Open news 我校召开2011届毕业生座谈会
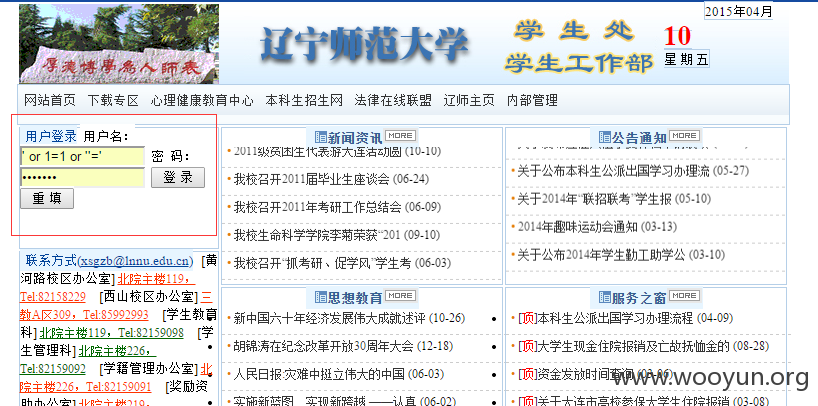Screen dimensions: 818x406 coord(311,180)
